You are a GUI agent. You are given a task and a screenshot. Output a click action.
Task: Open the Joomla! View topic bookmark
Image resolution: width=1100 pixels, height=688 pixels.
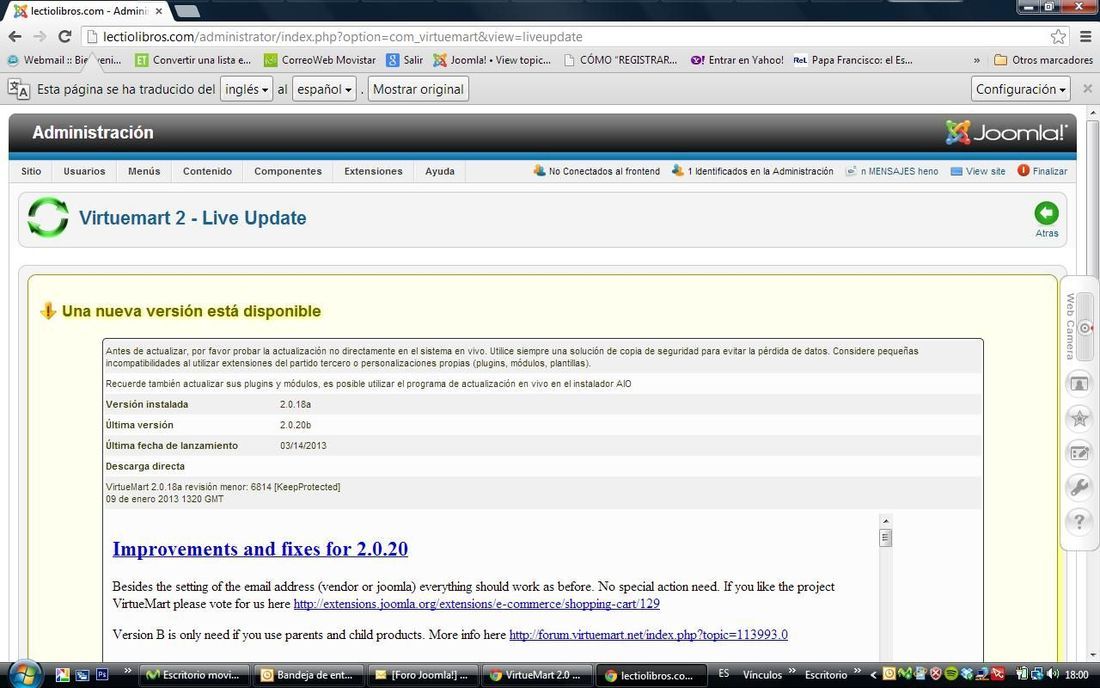(492, 60)
